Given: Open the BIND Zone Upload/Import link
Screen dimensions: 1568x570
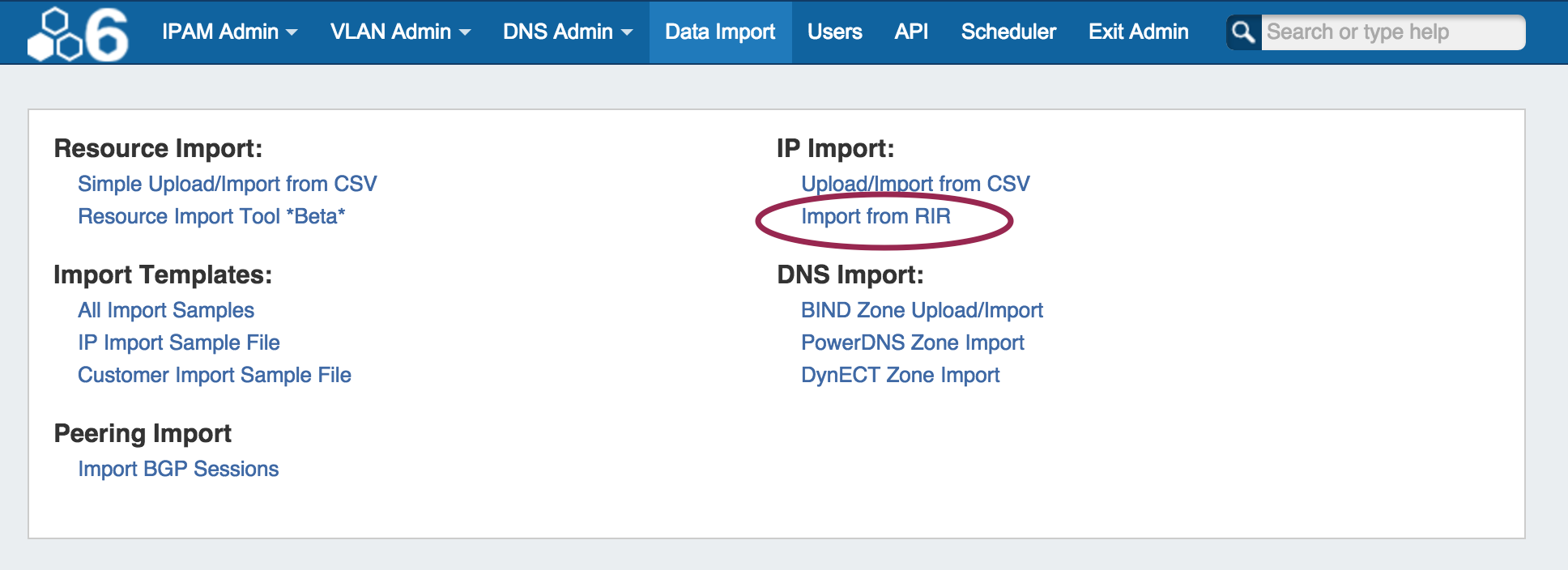Looking at the screenshot, I should point(922,310).
